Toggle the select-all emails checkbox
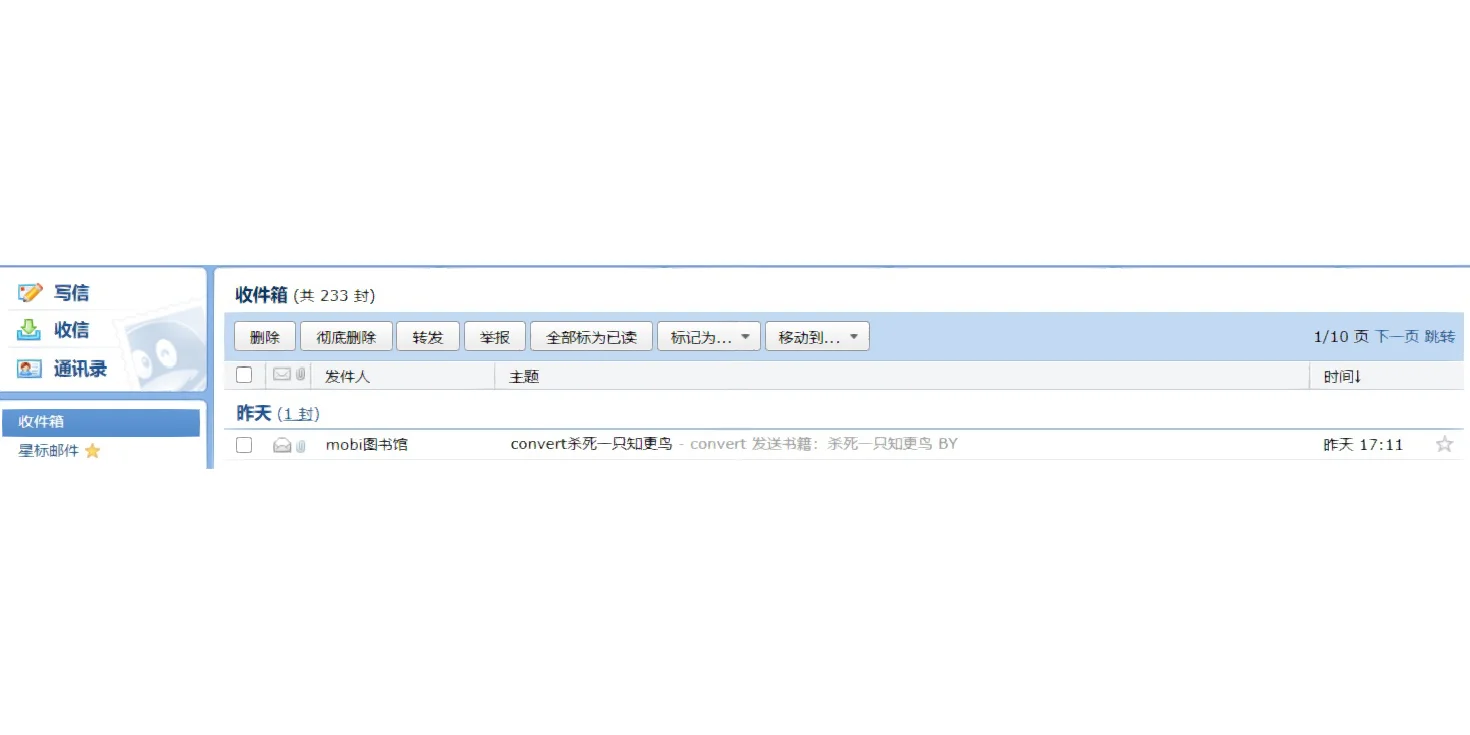Image resolution: width=1470 pixels, height=735 pixels. tap(244, 375)
